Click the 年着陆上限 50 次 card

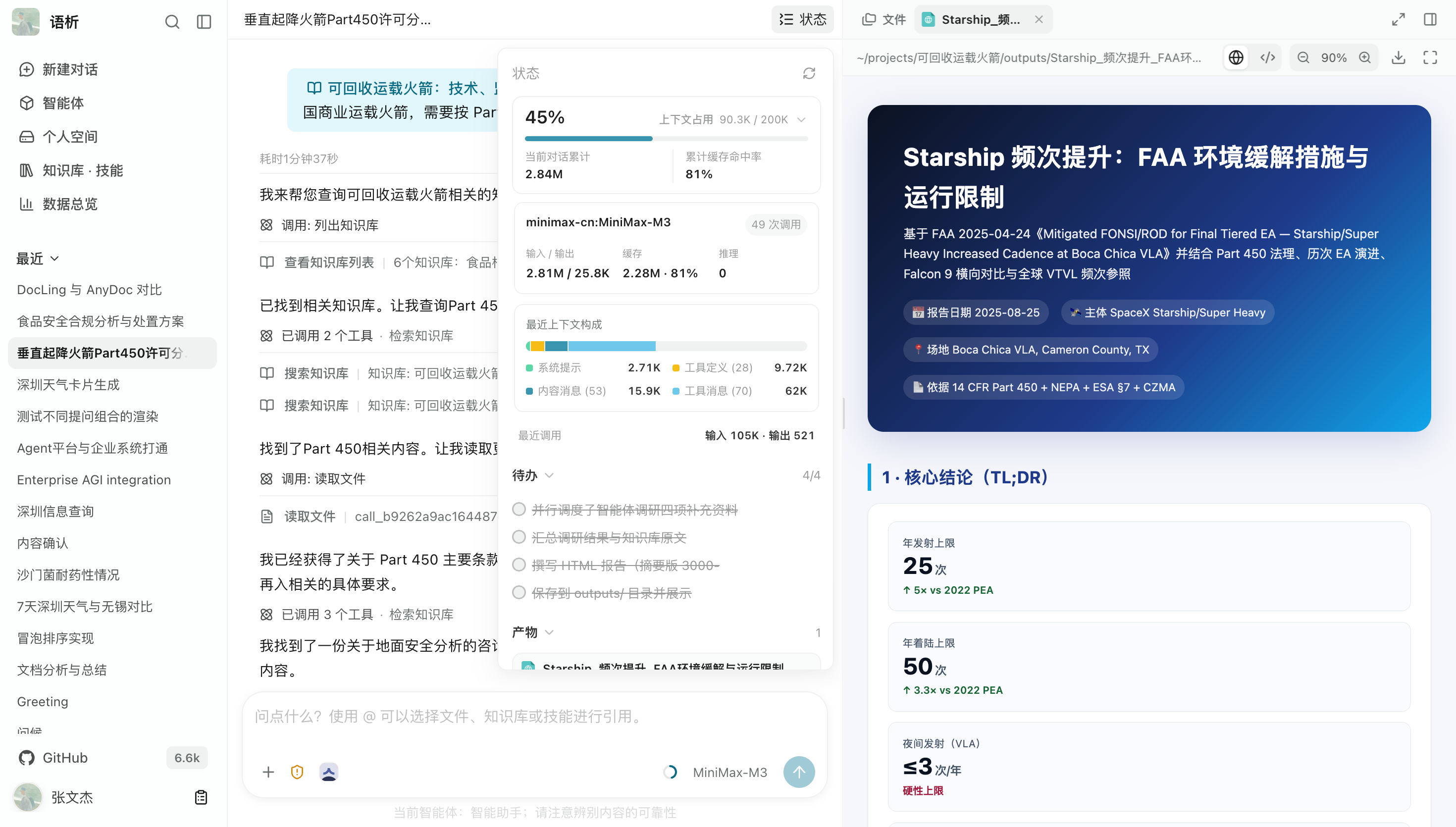click(1149, 666)
